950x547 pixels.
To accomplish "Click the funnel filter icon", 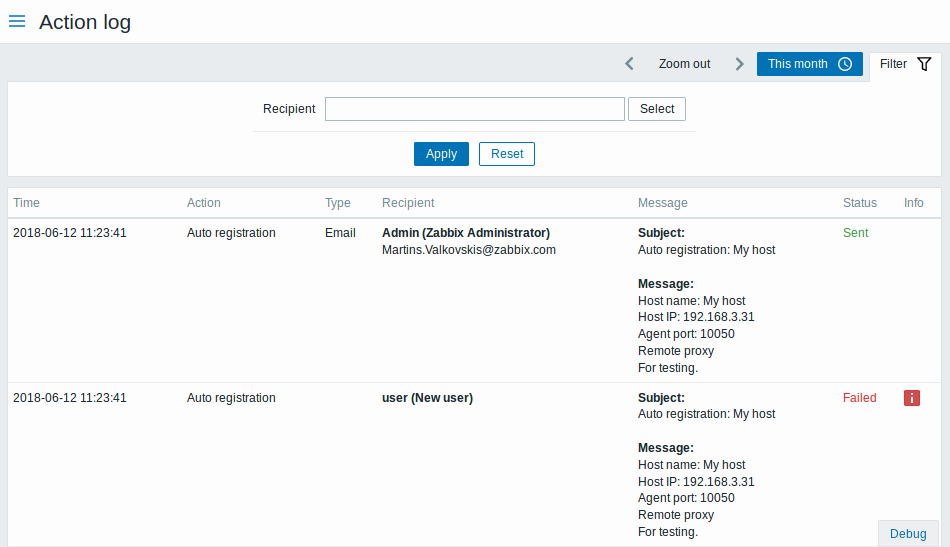I will tap(924, 64).
